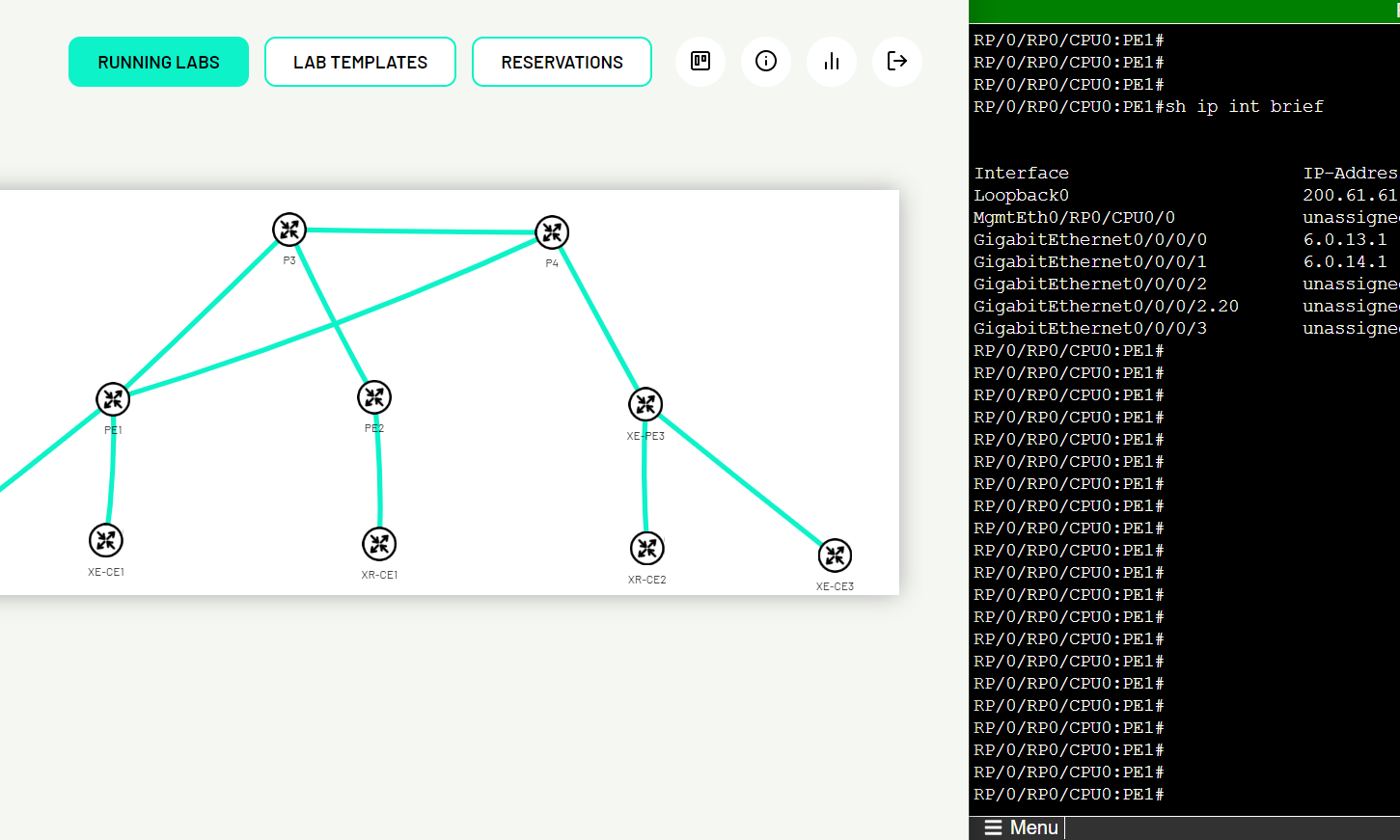The width and height of the screenshot is (1400, 840).
Task: Select the XE-CE1 router node
Action: 106,540
